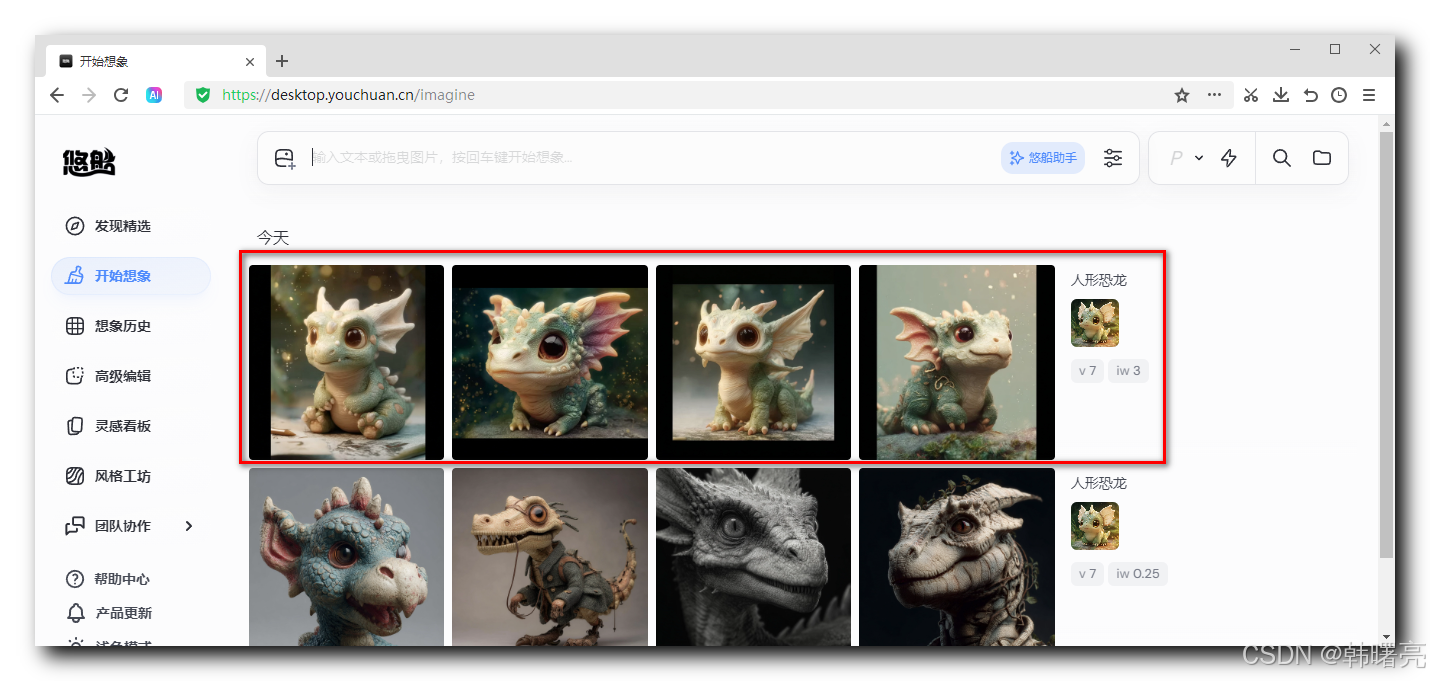Click the green security shield icon
The height and width of the screenshot is (681, 1430).
tap(203, 95)
